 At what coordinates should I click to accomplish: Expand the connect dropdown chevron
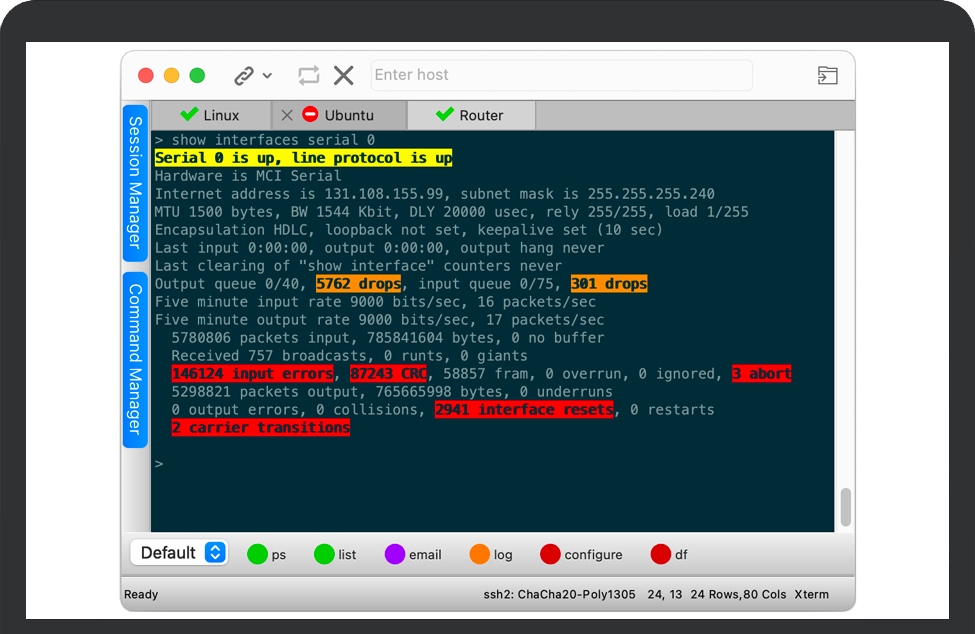pyautogui.click(x=267, y=76)
